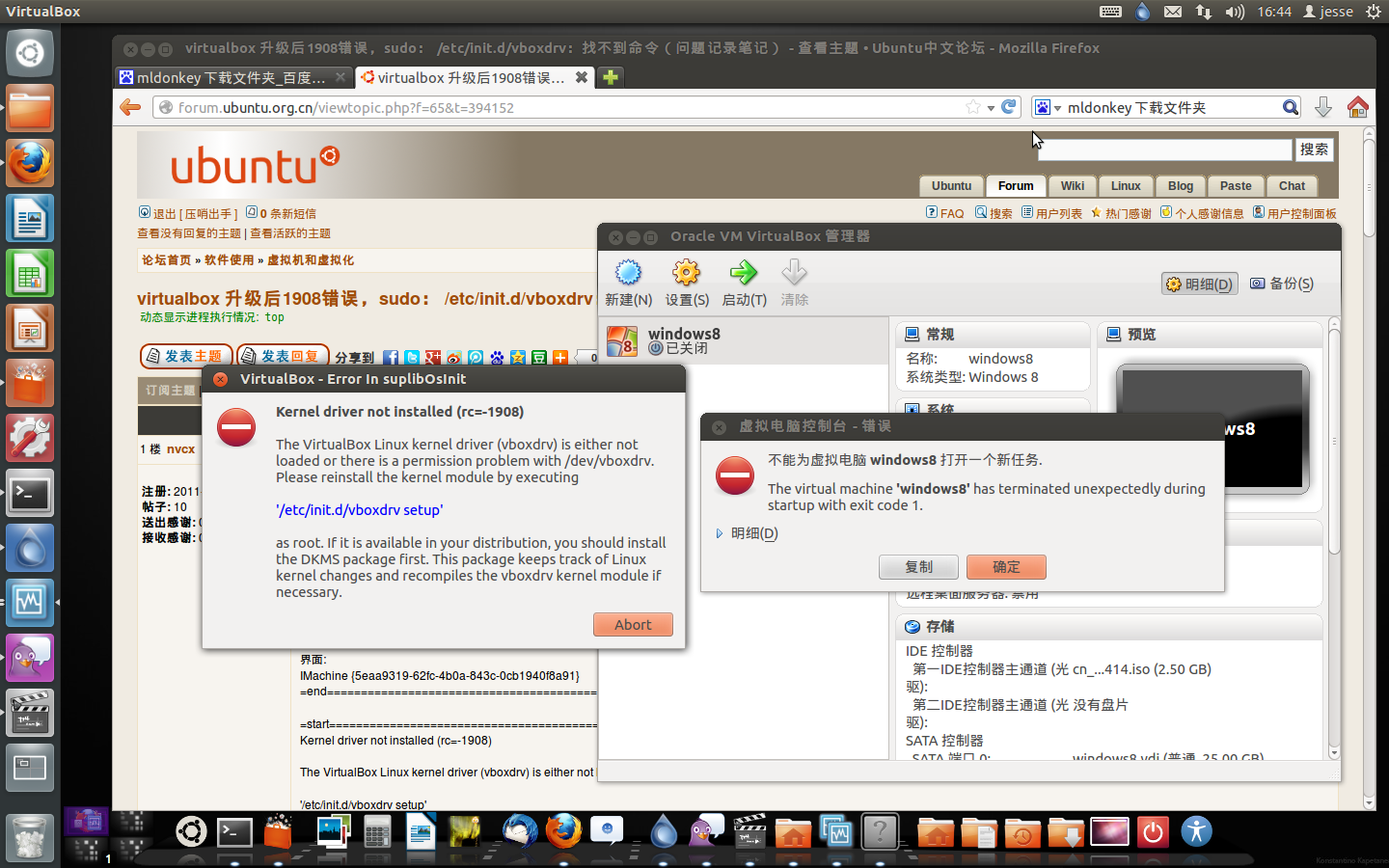1389x868 pixels.
Task: Switch to Snapshots (备份) view in VirtualBox
Action: tap(1282, 284)
